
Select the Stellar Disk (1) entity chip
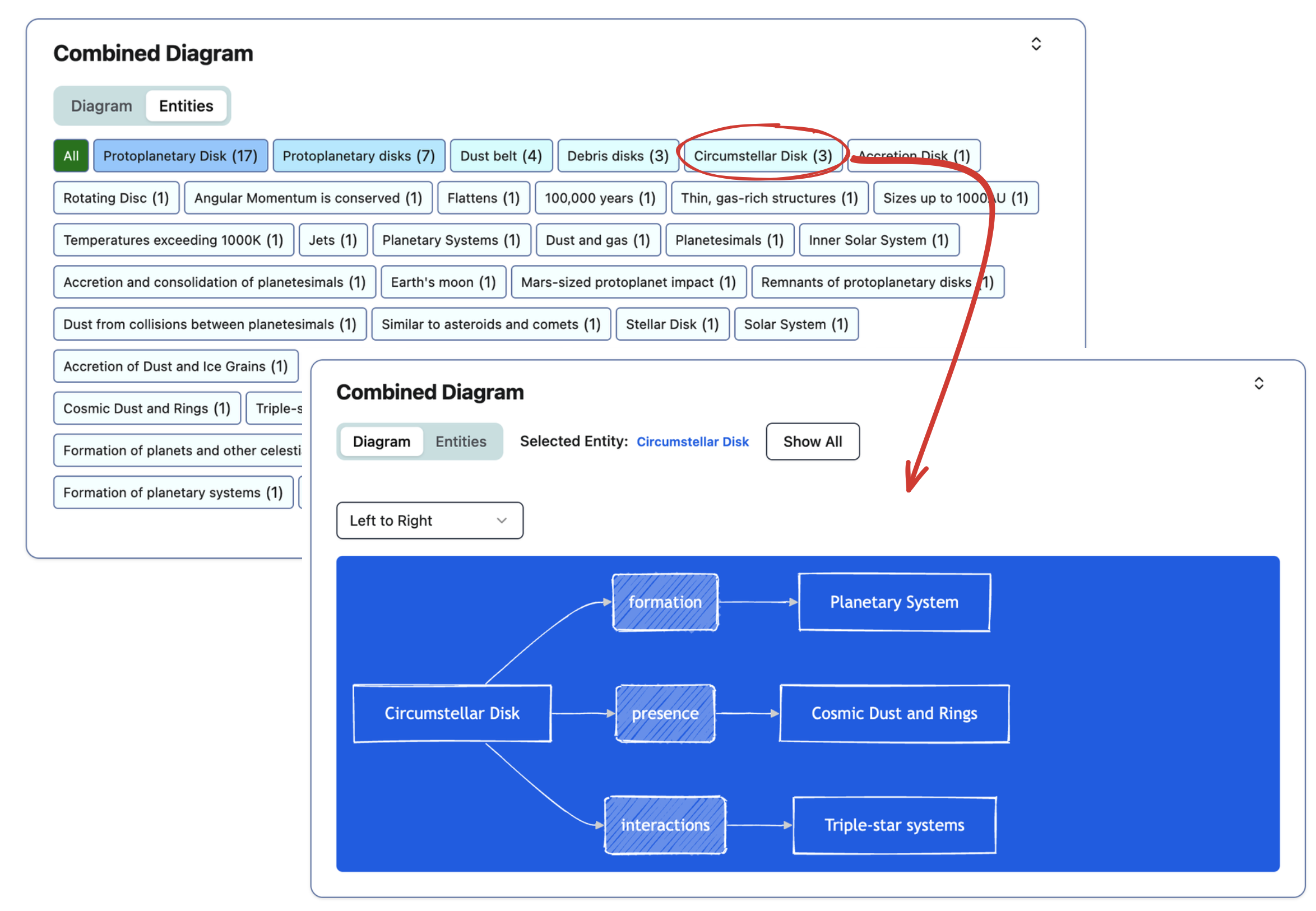(671, 324)
